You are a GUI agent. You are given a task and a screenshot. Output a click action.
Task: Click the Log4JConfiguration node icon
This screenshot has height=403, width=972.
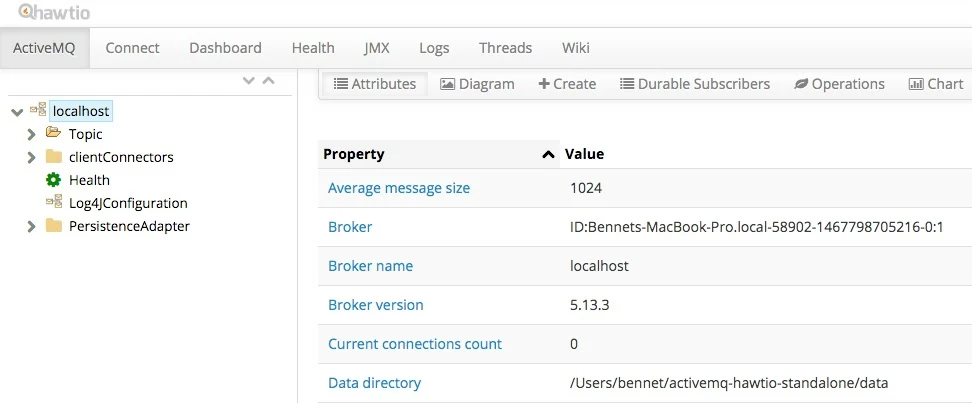(54, 202)
